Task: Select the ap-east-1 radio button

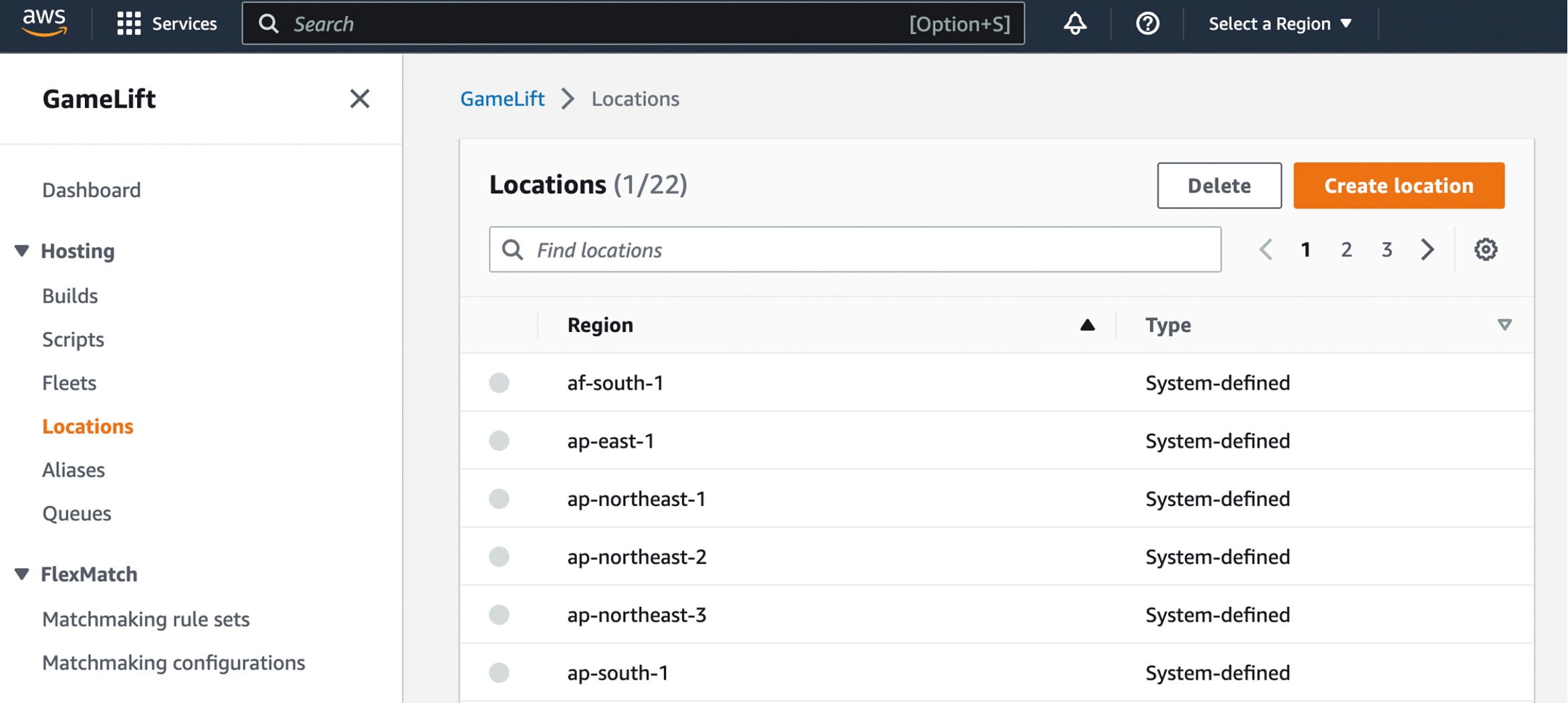Action: (x=499, y=440)
